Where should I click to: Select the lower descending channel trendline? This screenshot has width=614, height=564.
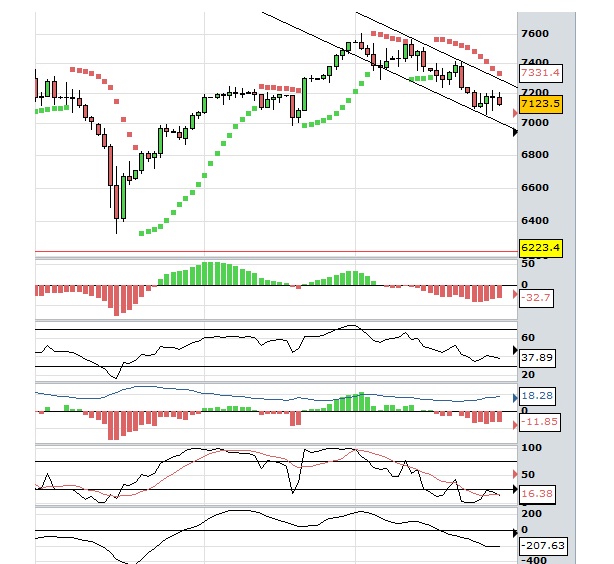click(388, 70)
